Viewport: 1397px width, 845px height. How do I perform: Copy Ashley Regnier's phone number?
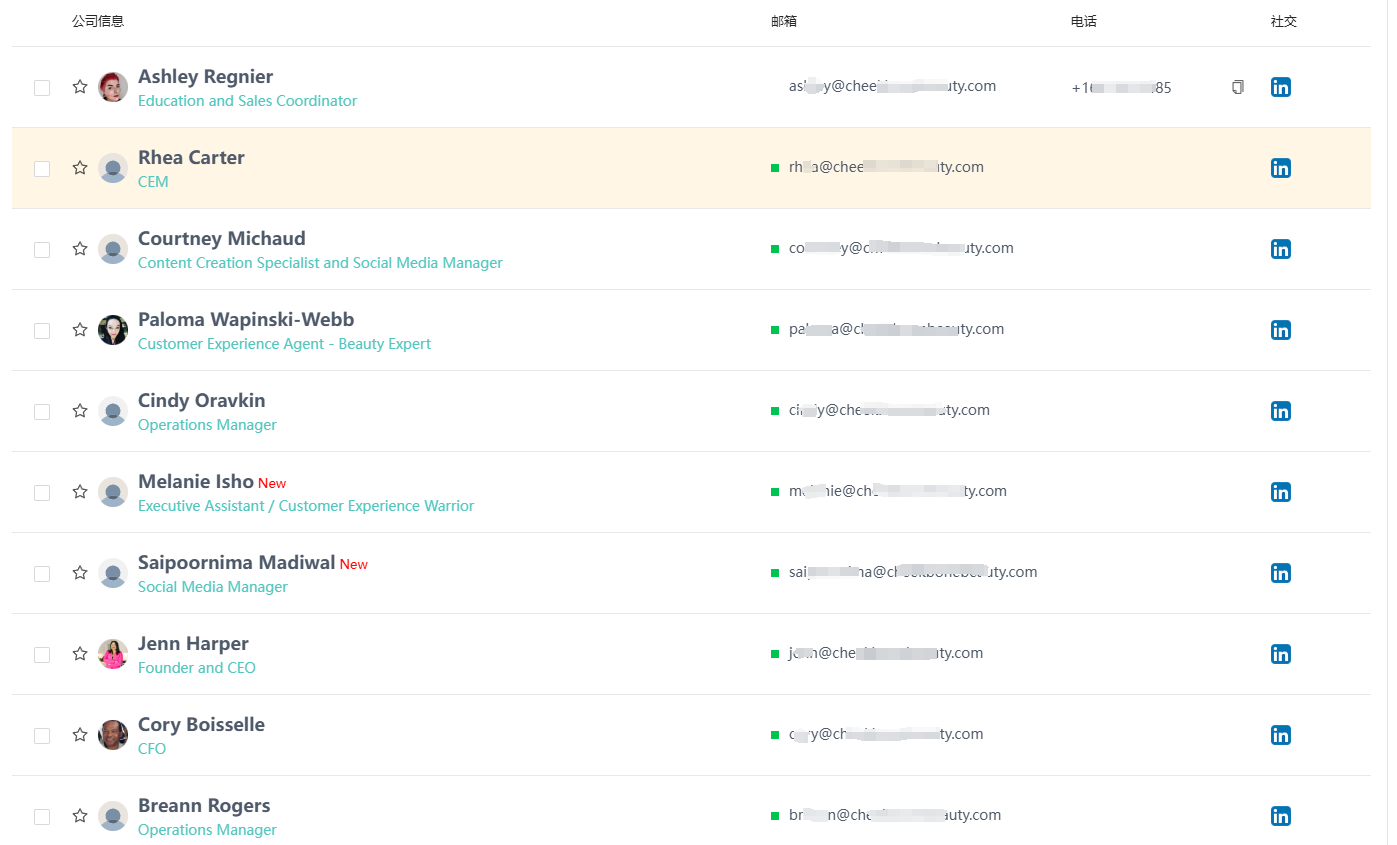(1238, 87)
